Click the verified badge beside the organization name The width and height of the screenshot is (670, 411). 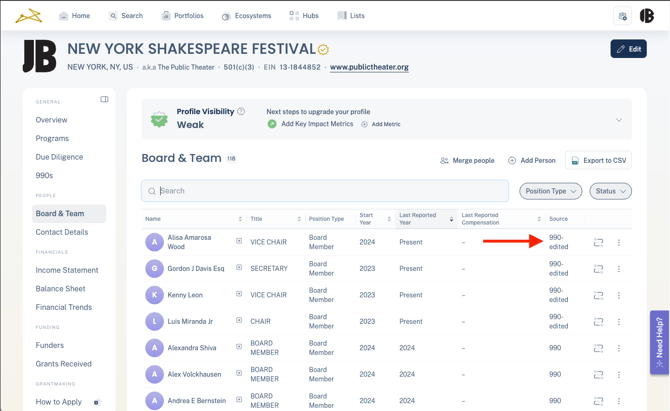coord(323,50)
